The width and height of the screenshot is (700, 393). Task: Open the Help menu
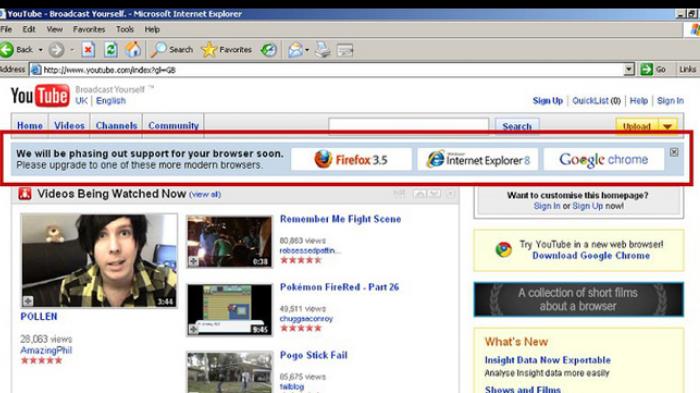pyautogui.click(x=152, y=29)
